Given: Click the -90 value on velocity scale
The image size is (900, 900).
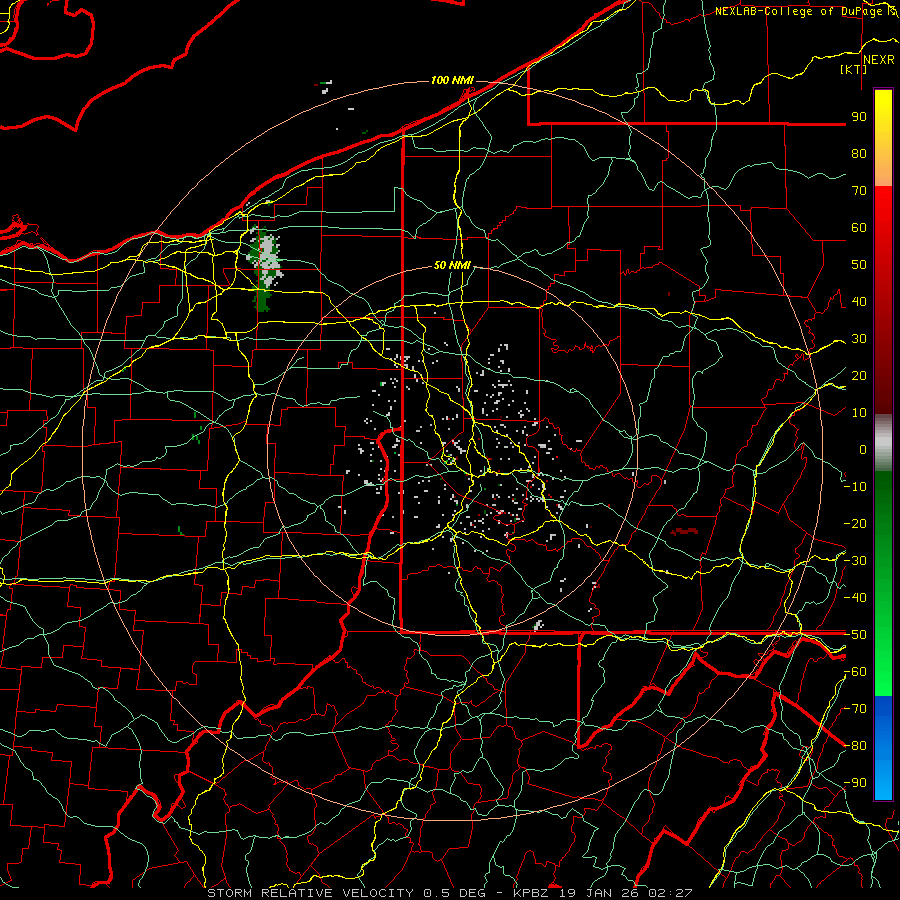Looking at the screenshot, I should point(855,783).
